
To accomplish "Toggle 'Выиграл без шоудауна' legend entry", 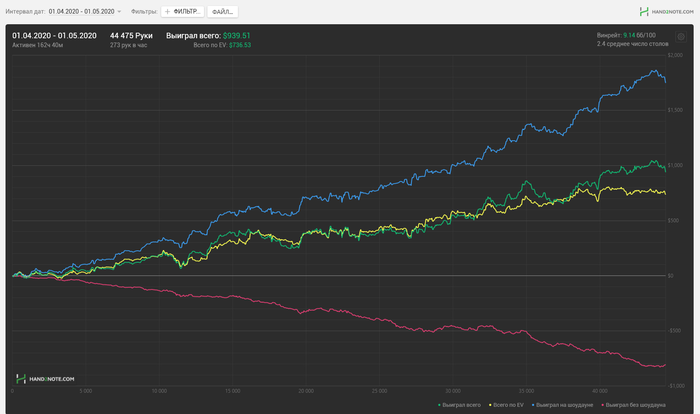I will pos(633,405).
